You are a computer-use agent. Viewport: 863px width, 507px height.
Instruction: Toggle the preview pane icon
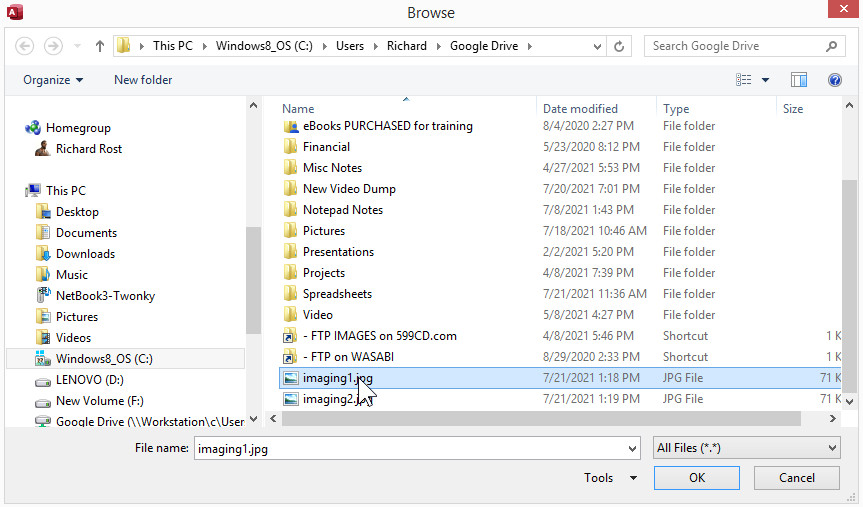tap(799, 80)
